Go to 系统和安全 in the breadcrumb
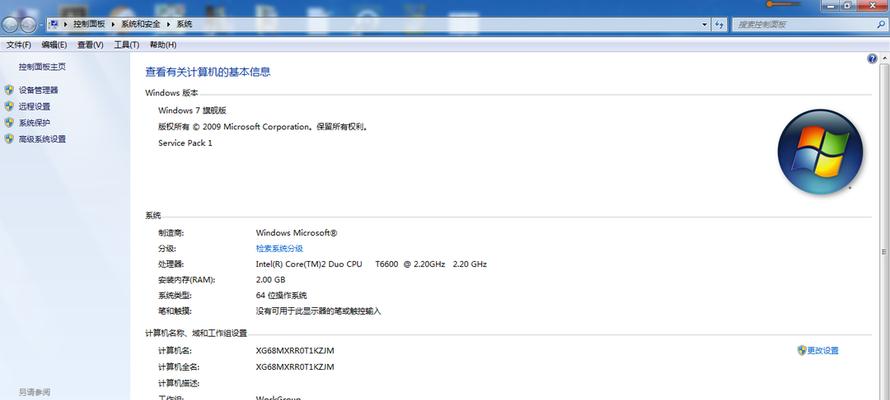 141,24
